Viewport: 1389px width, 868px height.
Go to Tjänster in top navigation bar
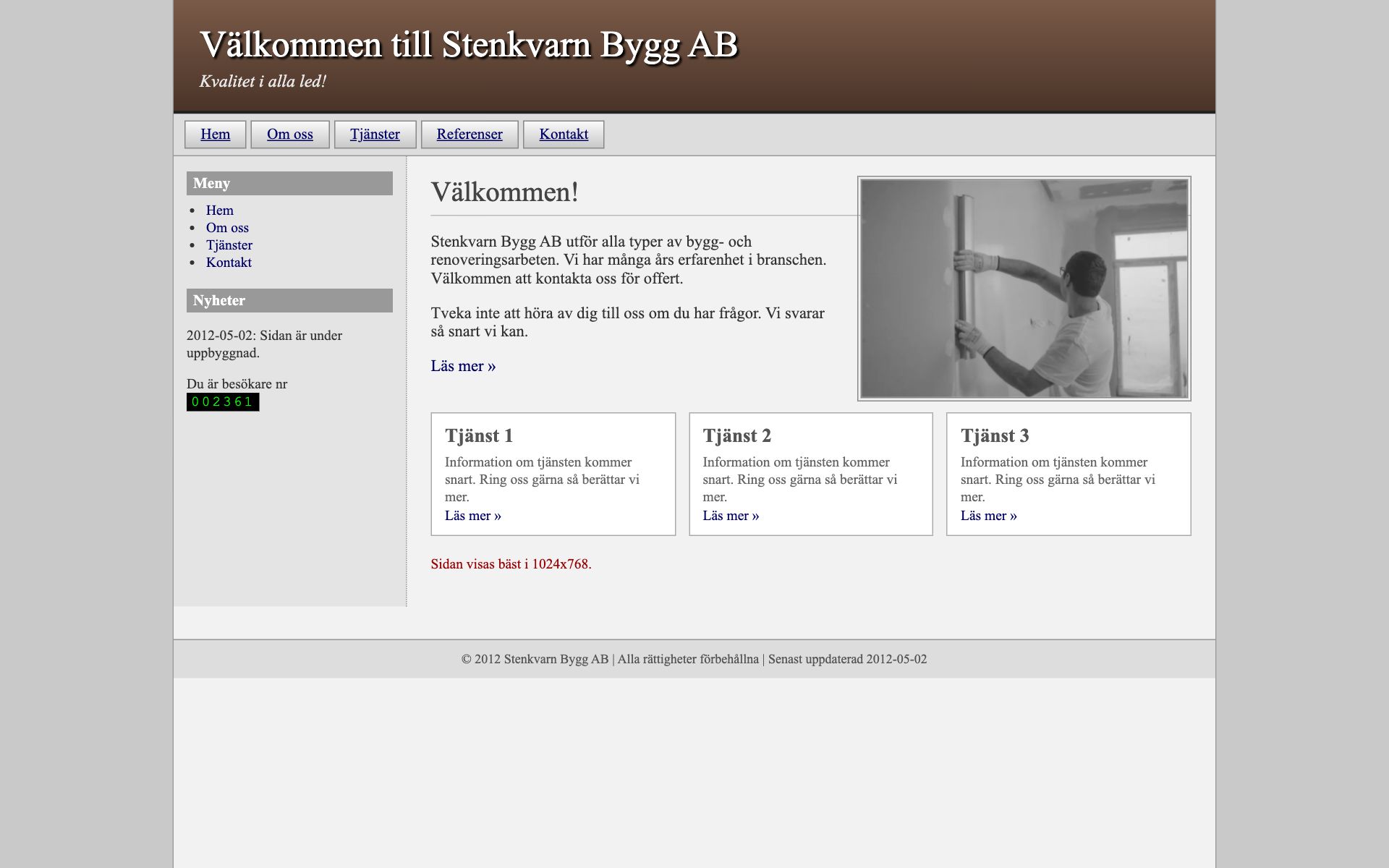pyautogui.click(x=375, y=135)
